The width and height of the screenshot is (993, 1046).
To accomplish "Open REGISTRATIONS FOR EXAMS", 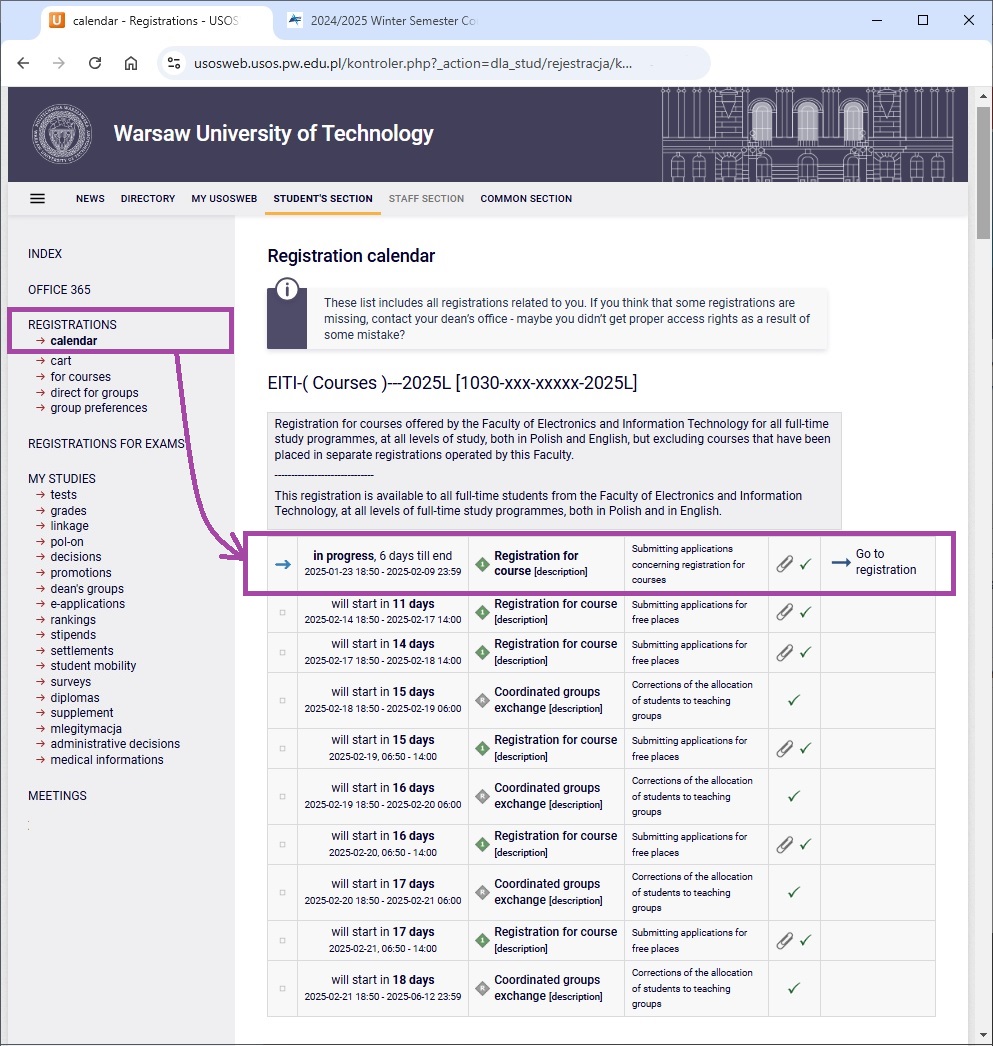I will (106, 444).
